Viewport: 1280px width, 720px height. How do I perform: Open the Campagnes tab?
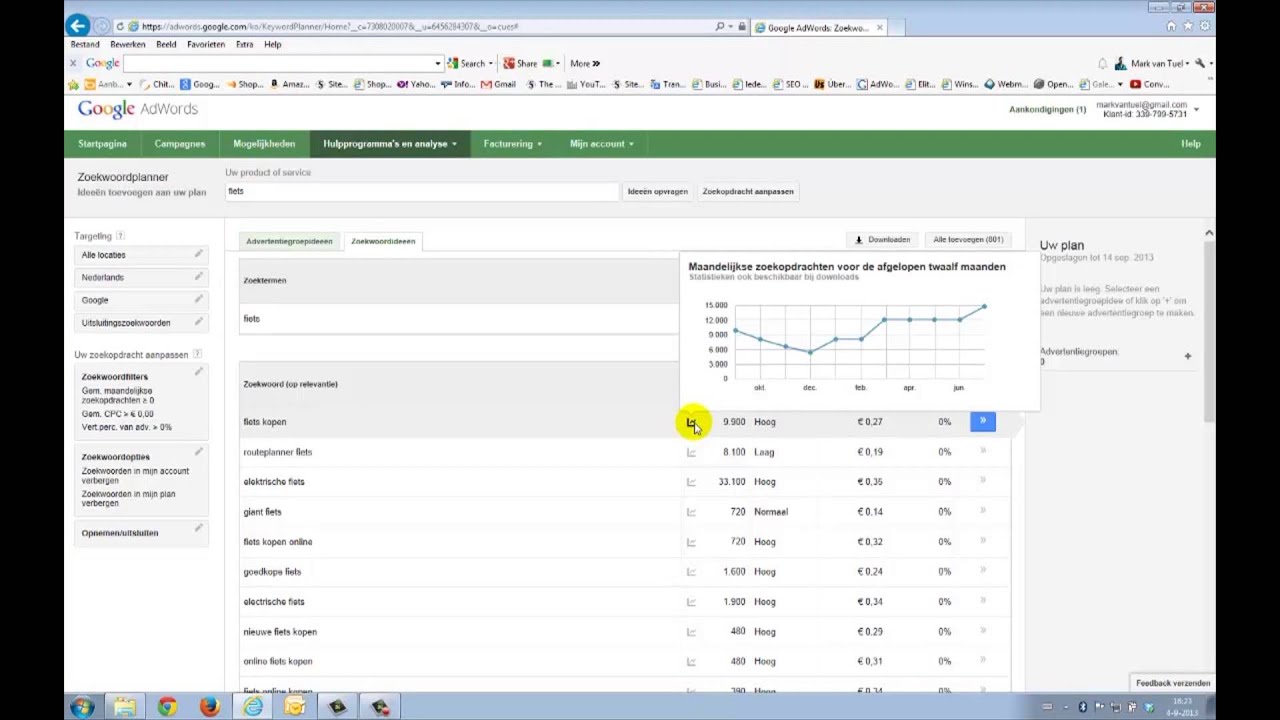(x=180, y=144)
